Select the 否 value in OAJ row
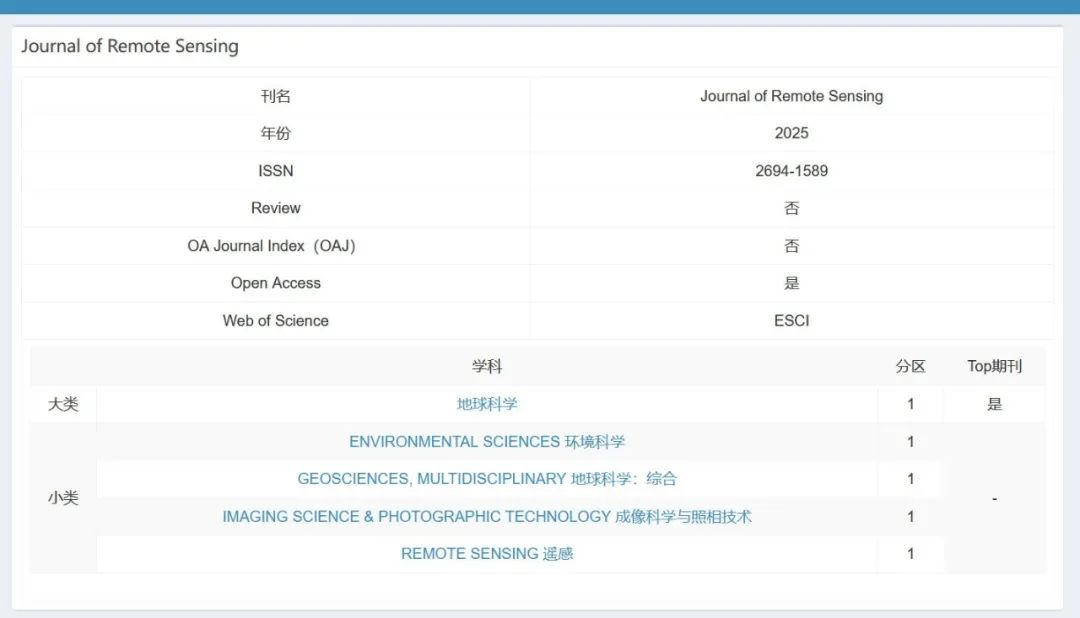 791,246
